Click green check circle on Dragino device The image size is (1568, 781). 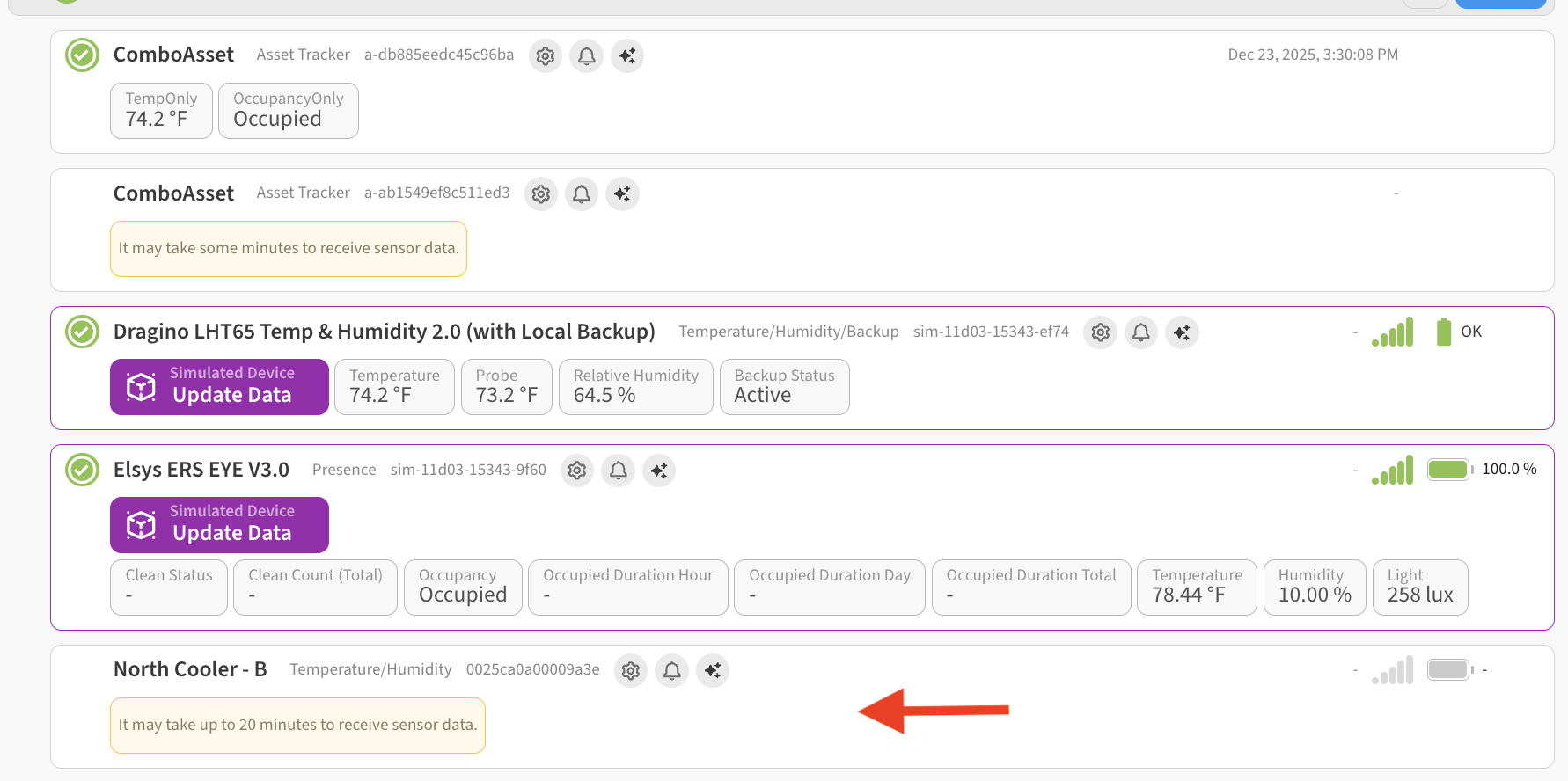[x=83, y=332]
